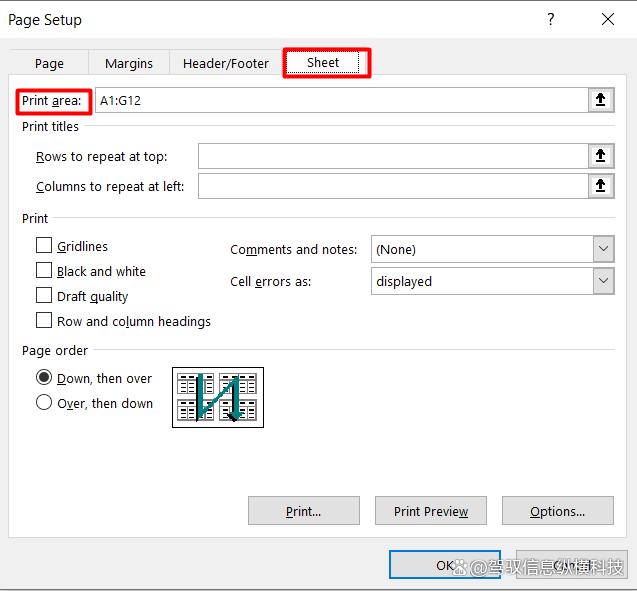Screen dimensions: 637x591
Task: Go to Header/Footer tab
Action: click(x=226, y=63)
